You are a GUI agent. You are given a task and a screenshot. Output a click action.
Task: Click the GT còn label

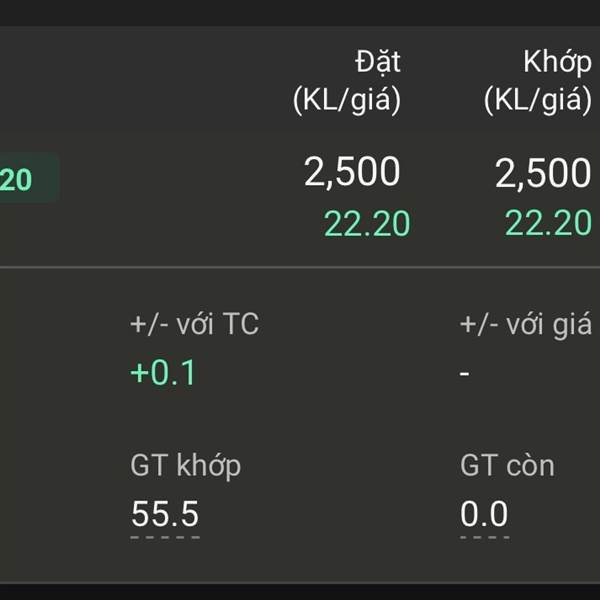pyautogui.click(x=507, y=465)
